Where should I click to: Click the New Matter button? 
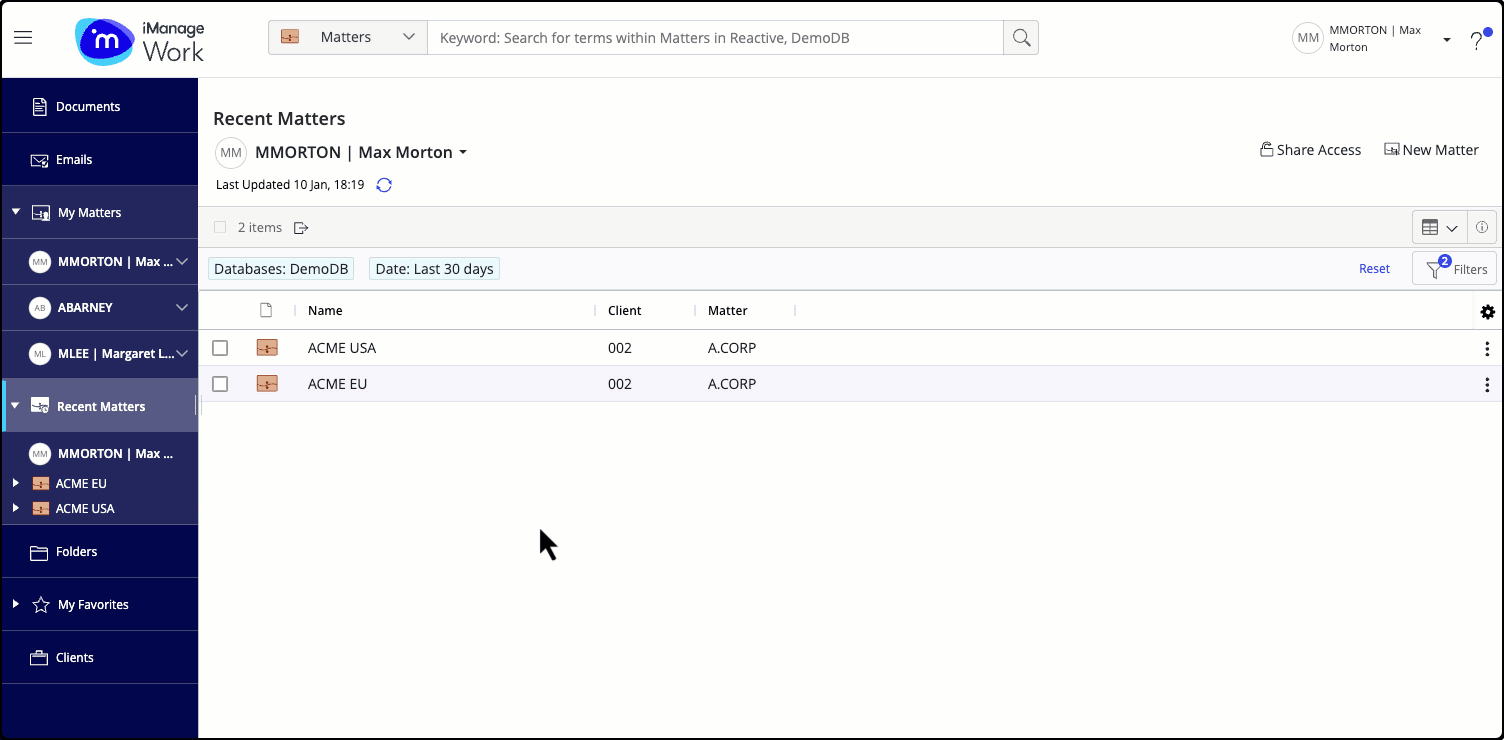point(1431,150)
